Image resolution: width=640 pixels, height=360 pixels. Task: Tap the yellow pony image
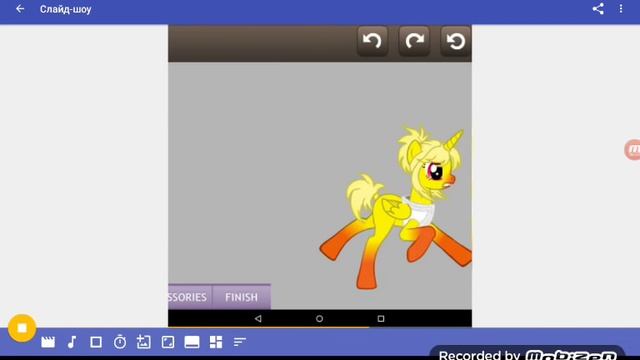396,208
